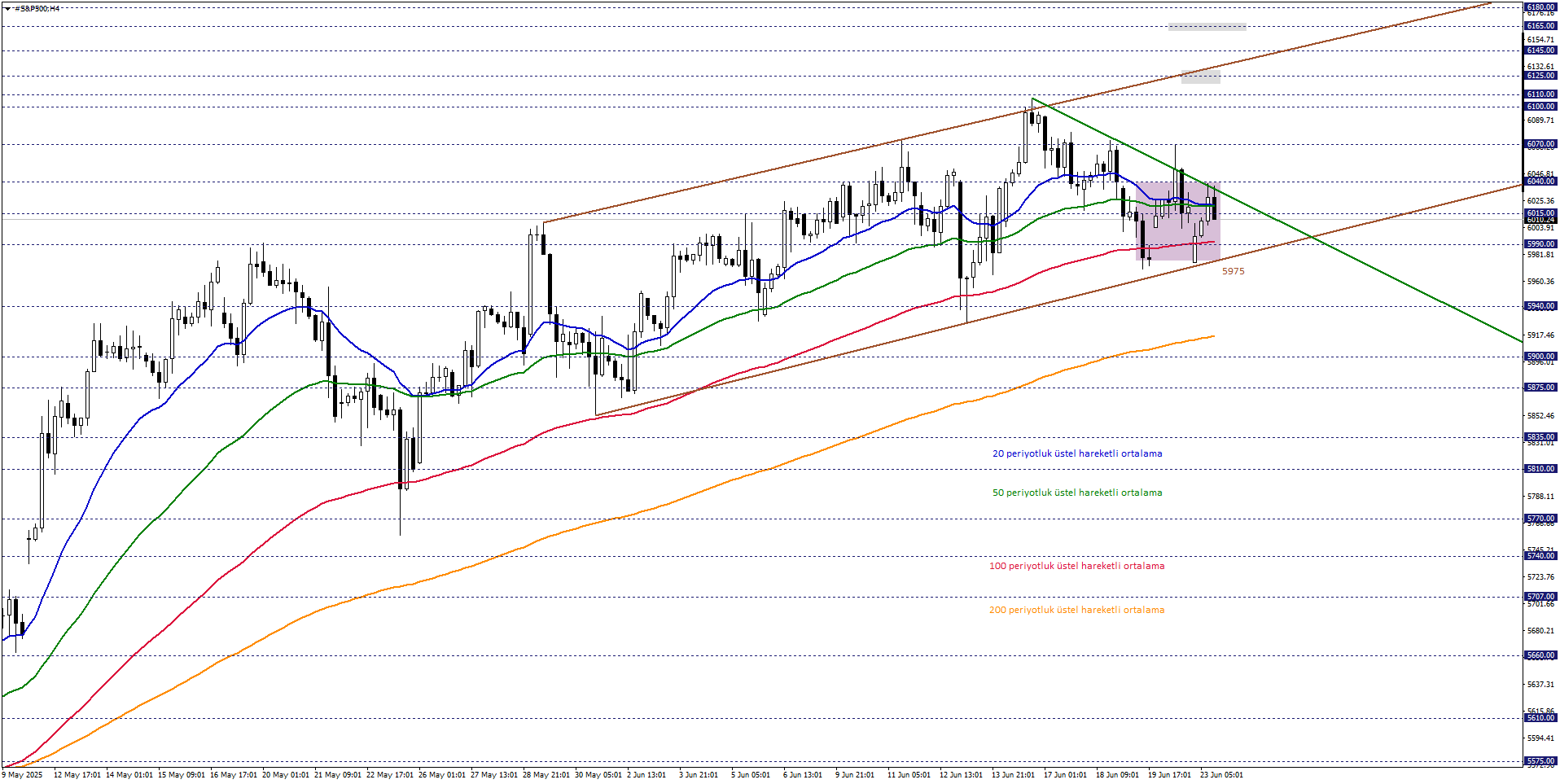Click the '26 May 01:01' time axis label

pos(442,775)
